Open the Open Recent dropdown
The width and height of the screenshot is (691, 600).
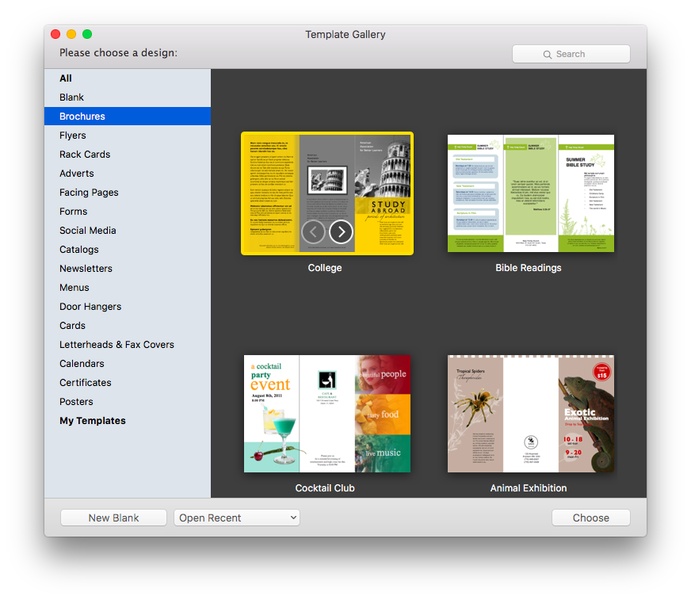pos(237,518)
